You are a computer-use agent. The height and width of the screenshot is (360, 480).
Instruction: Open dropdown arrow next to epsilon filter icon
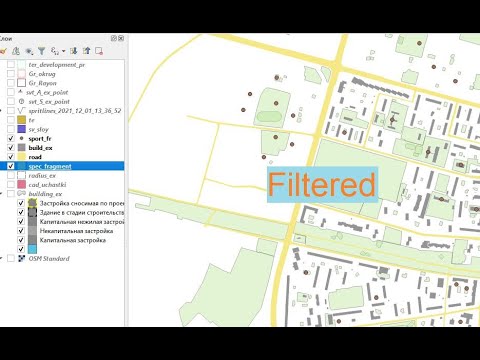coord(63,51)
